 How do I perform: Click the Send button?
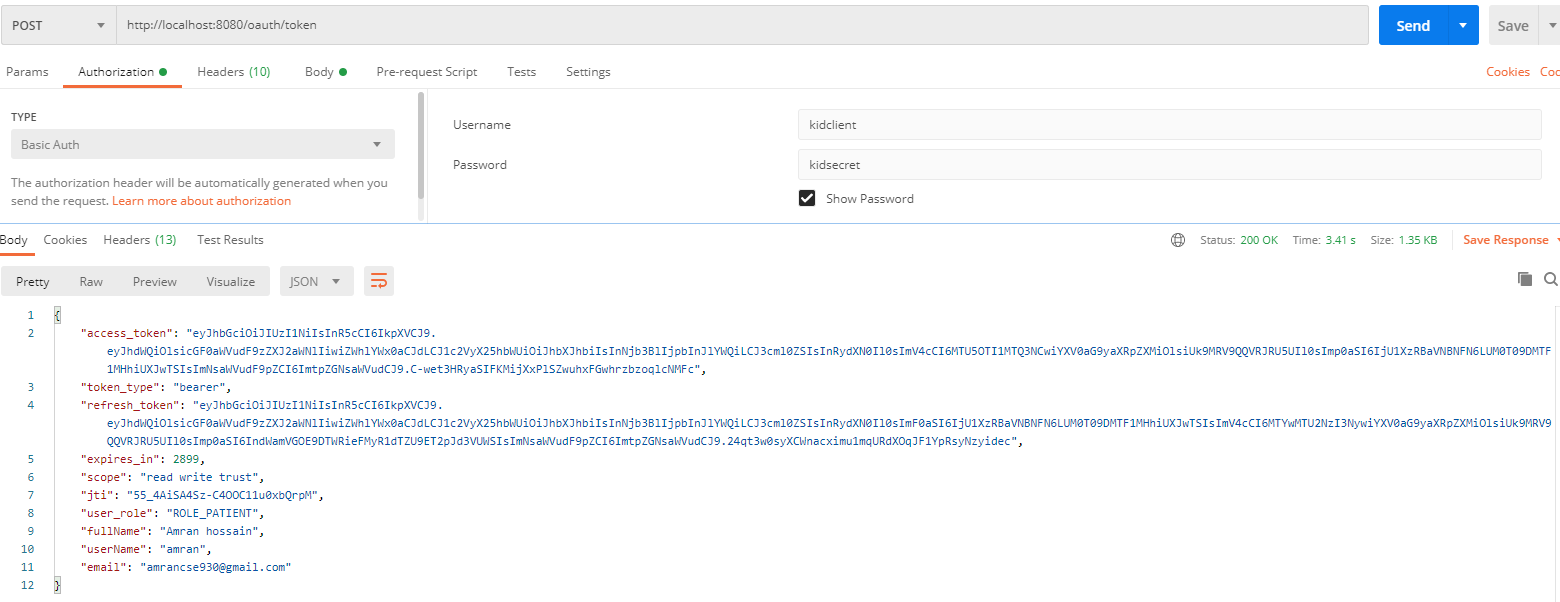(x=1412, y=25)
